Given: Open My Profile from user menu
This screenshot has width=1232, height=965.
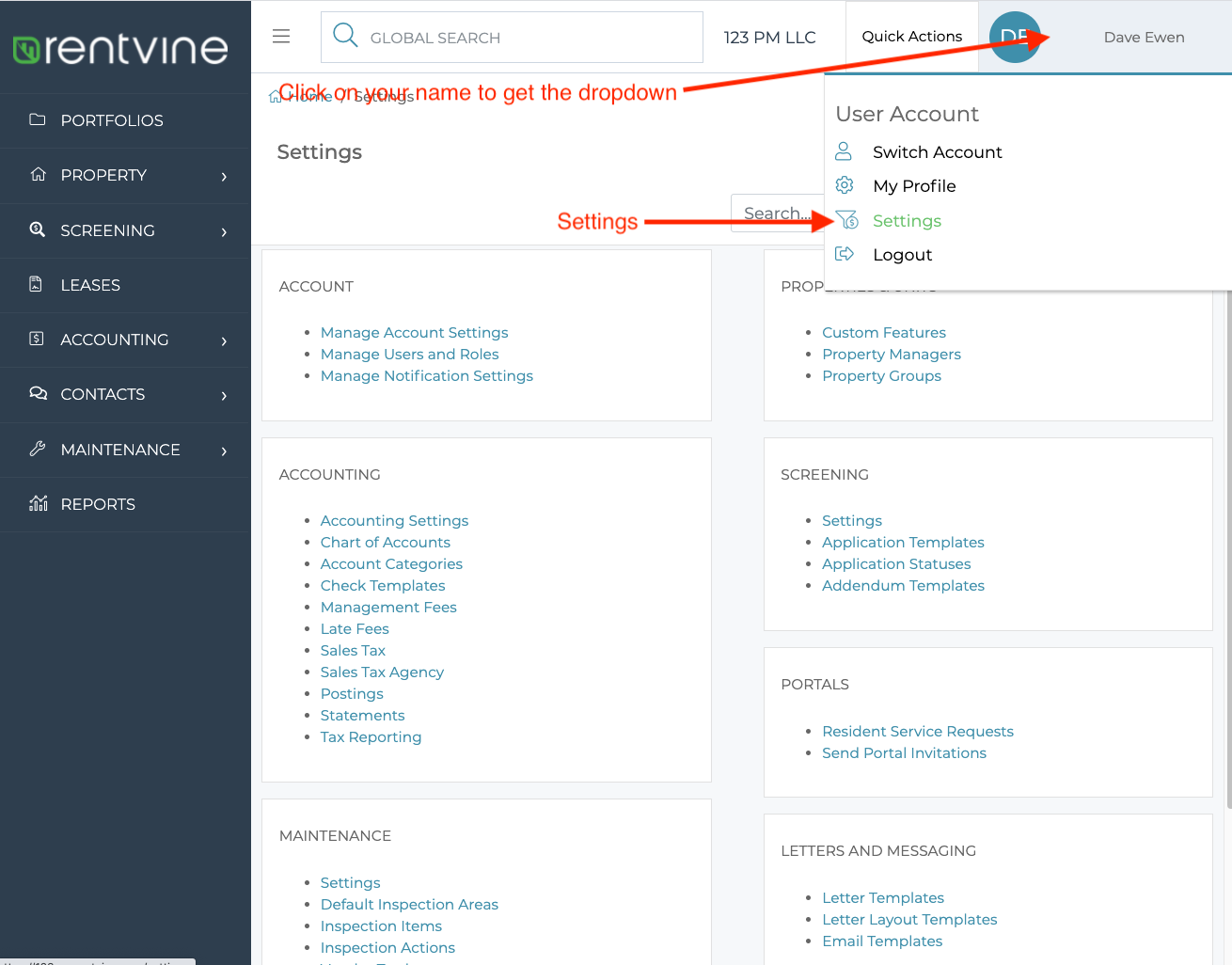Looking at the screenshot, I should click(x=914, y=186).
